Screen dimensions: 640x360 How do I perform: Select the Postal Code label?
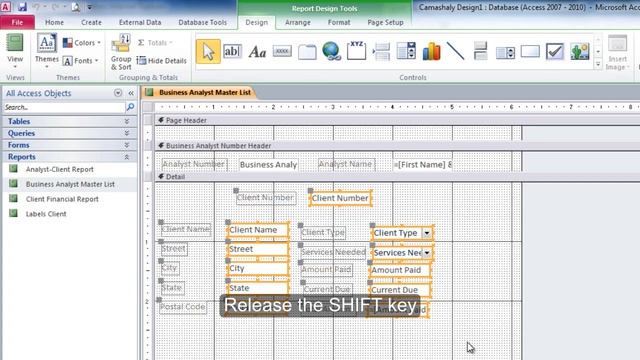pyautogui.click(x=182, y=307)
